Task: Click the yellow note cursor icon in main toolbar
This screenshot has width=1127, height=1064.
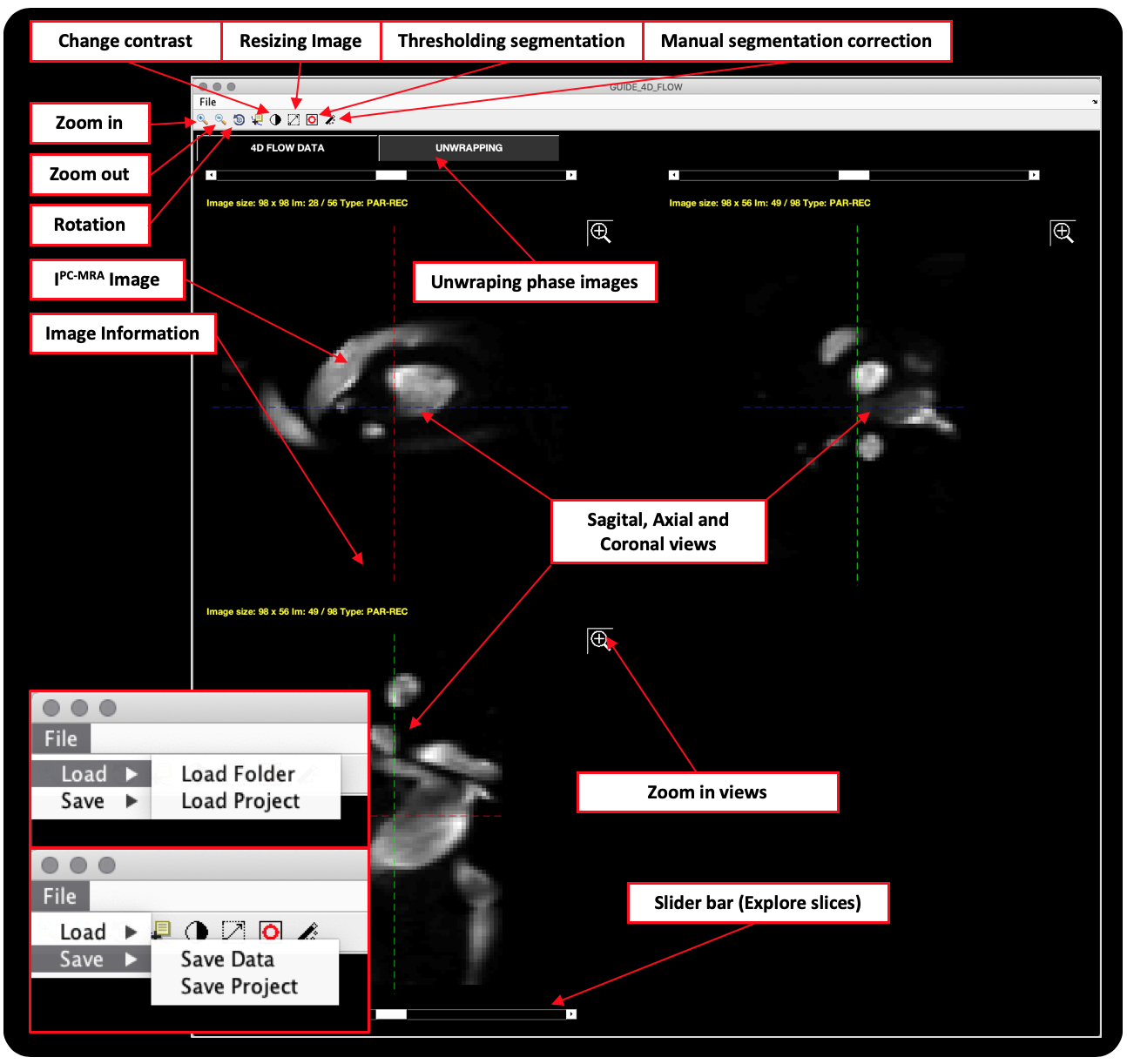Action: tap(257, 119)
